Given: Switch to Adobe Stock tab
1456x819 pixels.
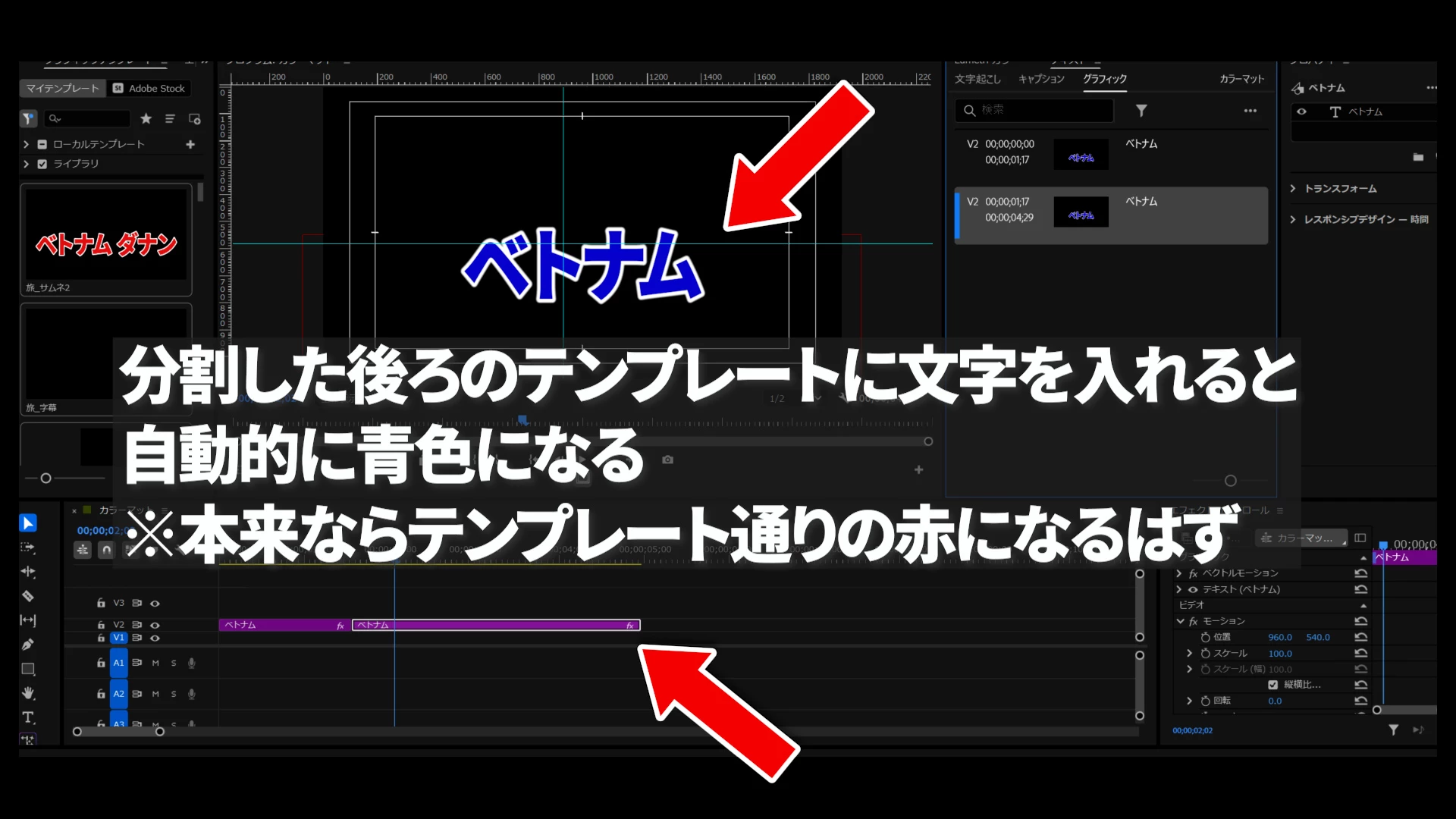Looking at the screenshot, I should [x=149, y=88].
